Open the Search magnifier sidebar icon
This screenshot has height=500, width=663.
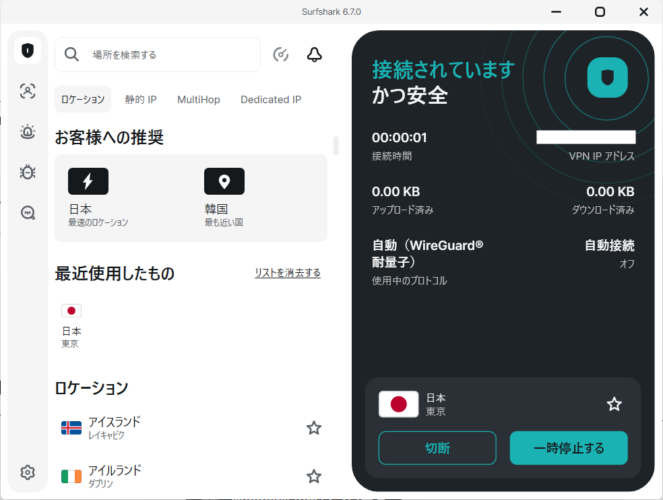27,213
